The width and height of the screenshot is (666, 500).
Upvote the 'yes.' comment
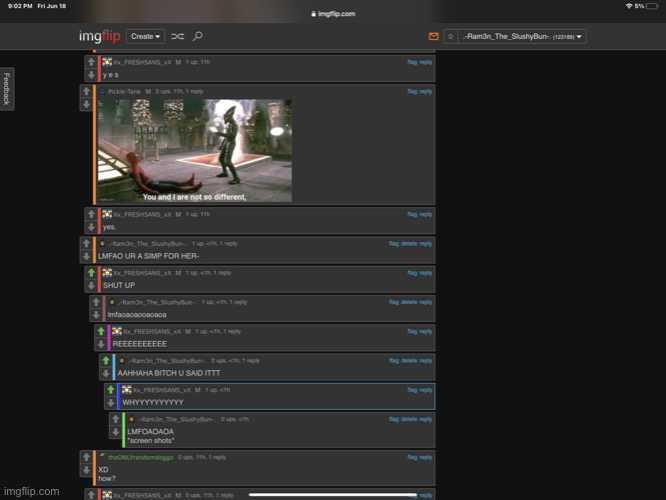pos(91,215)
